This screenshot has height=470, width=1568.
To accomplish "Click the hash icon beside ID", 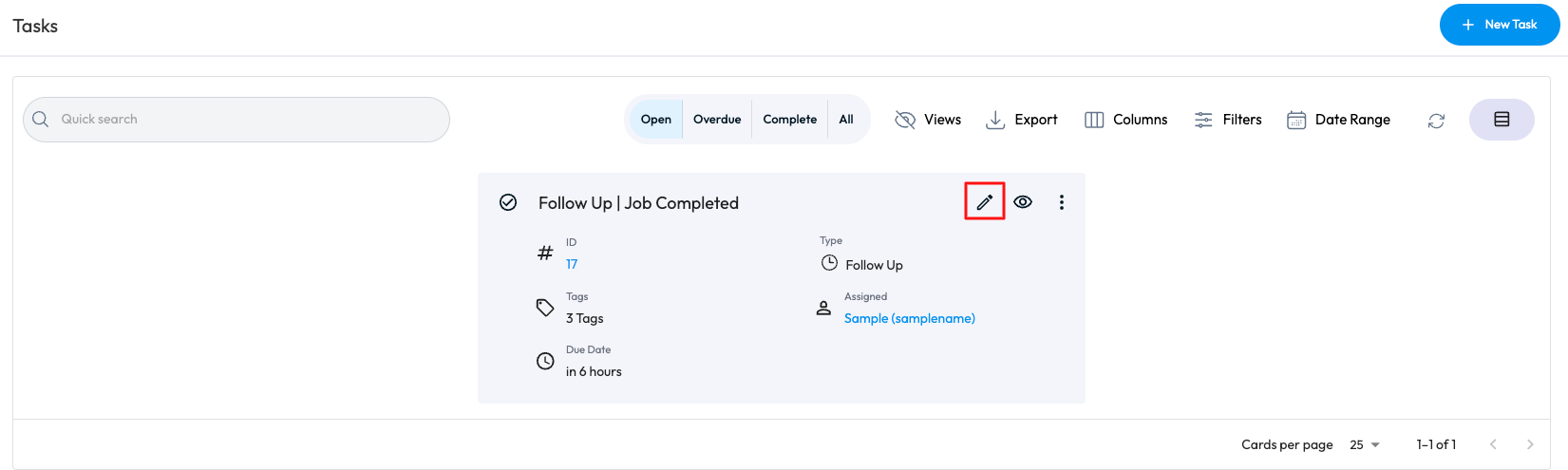I will click(x=545, y=253).
